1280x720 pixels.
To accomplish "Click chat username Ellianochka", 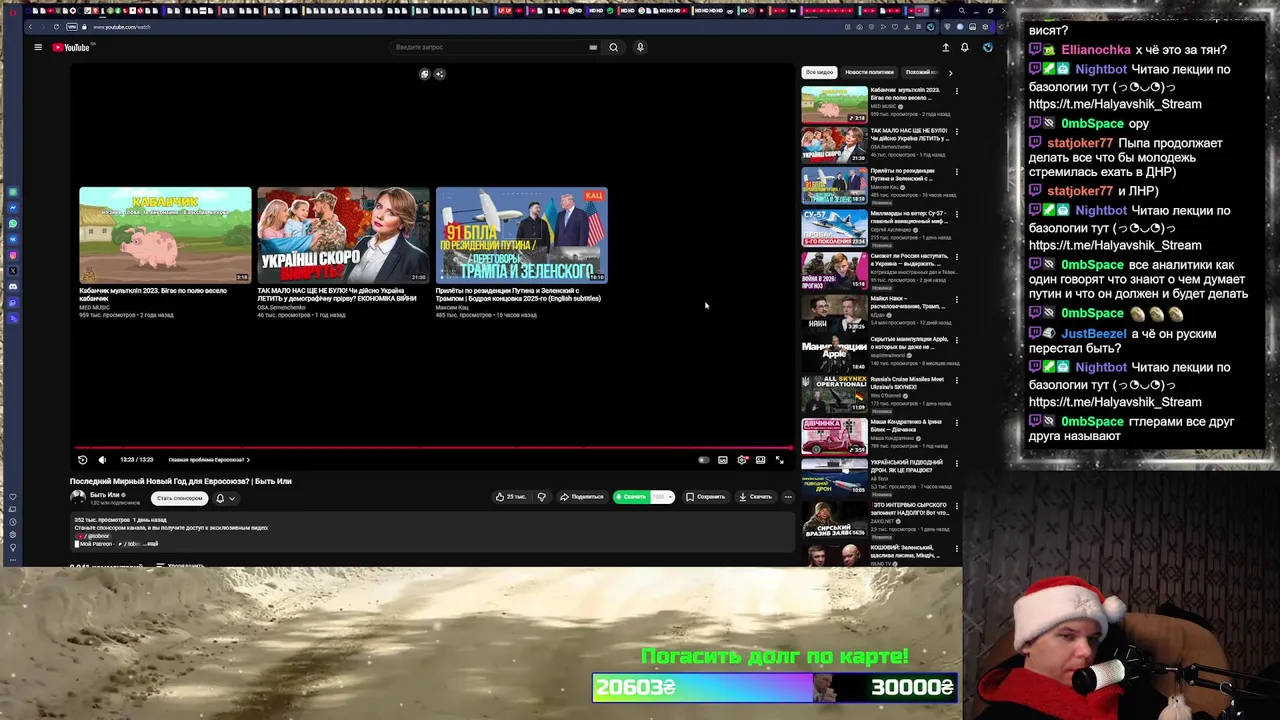I will pyautogui.click(x=1096, y=50).
